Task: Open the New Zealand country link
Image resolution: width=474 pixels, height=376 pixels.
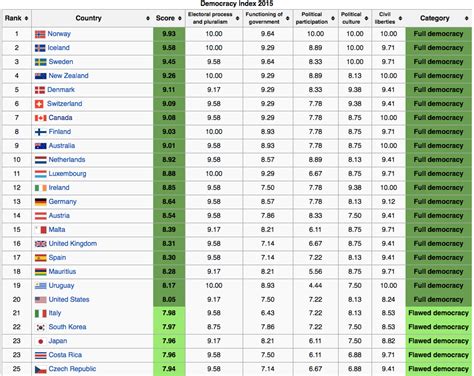Action: pyautogui.click(x=68, y=76)
